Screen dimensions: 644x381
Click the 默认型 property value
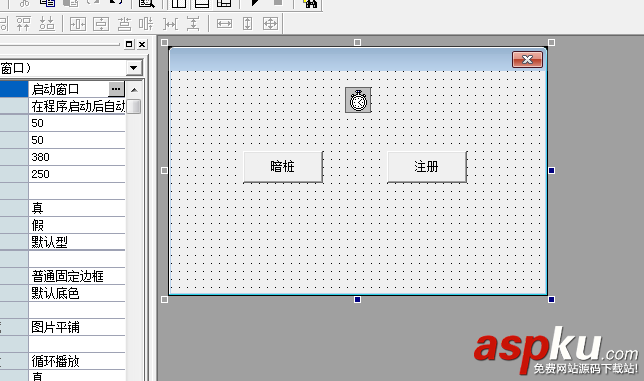tap(77, 242)
